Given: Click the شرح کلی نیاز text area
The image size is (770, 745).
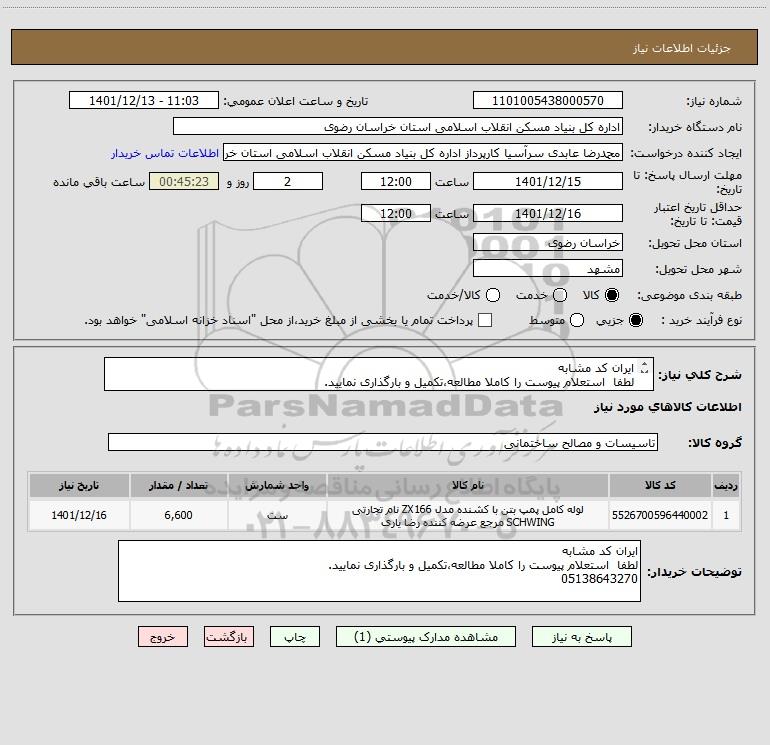Looking at the screenshot, I should (x=379, y=374).
